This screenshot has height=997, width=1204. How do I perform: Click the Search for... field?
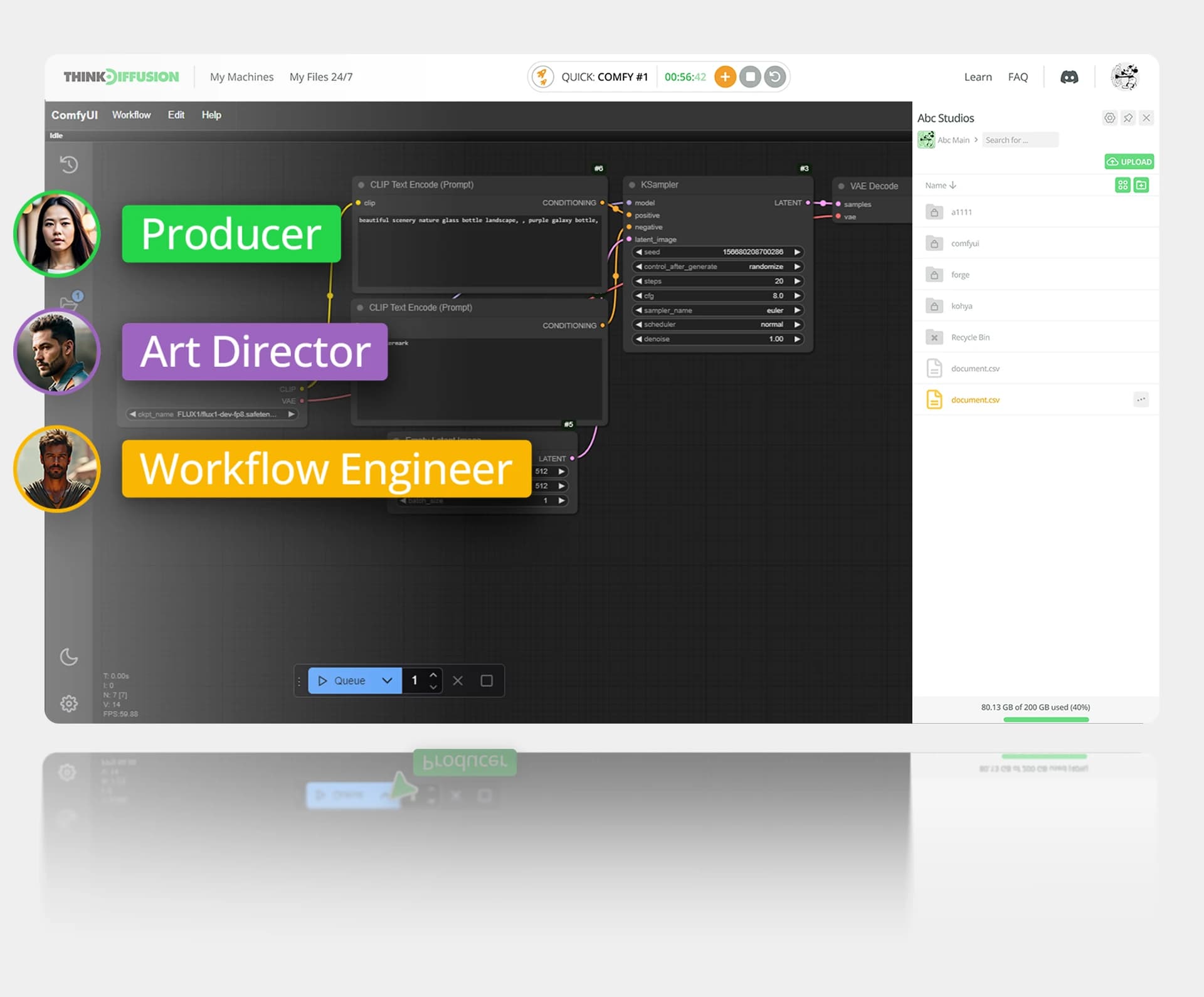pyautogui.click(x=1020, y=140)
